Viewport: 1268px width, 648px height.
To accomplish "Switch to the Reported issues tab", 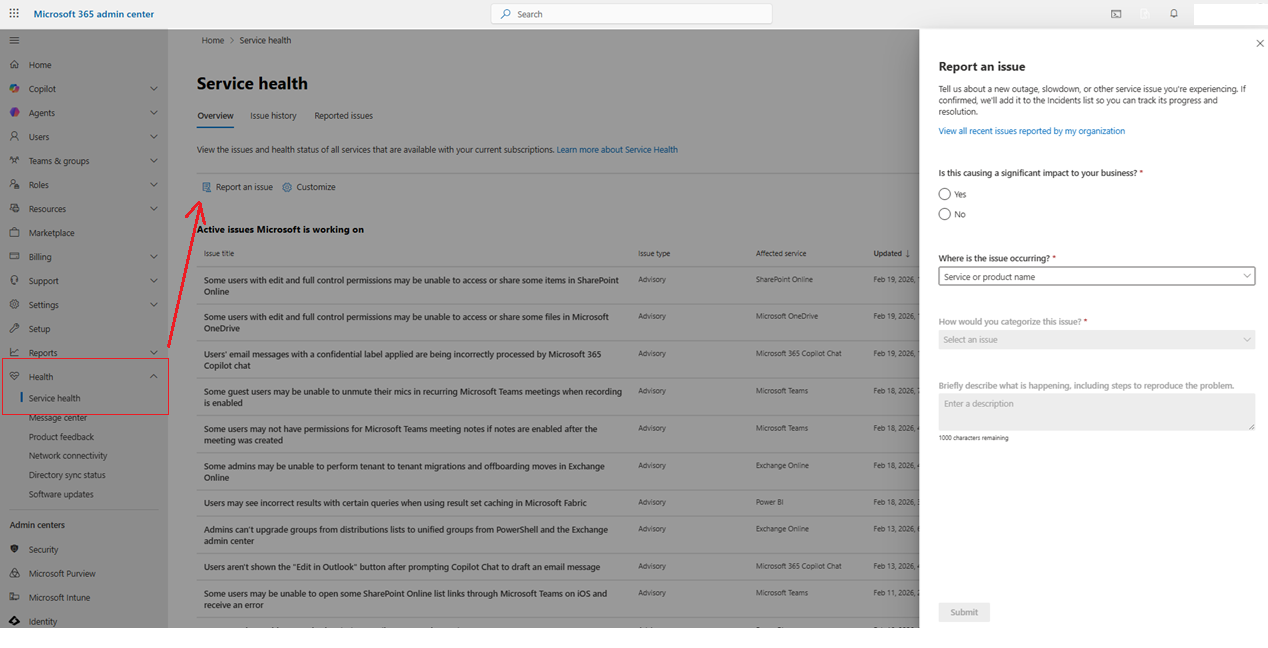I will pyautogui.click(x=343, y=116).
